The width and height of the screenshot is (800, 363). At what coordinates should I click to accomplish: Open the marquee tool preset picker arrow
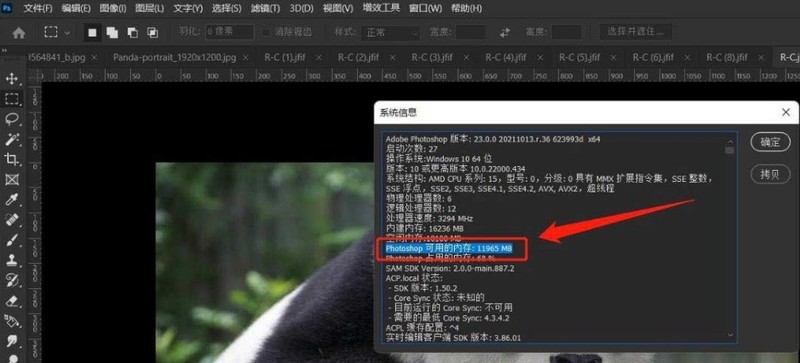[x=67, y=33]
